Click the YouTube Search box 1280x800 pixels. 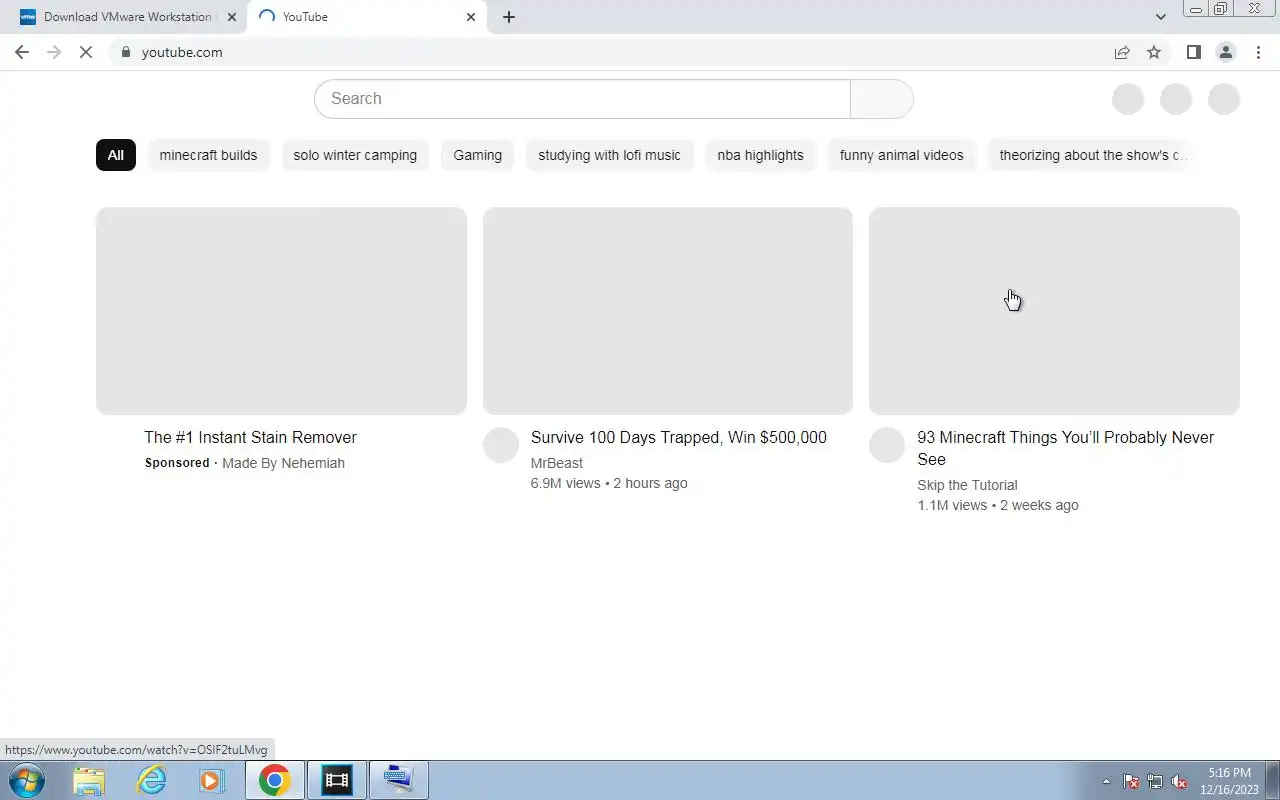pyautogui.click(x=582, y=99)
